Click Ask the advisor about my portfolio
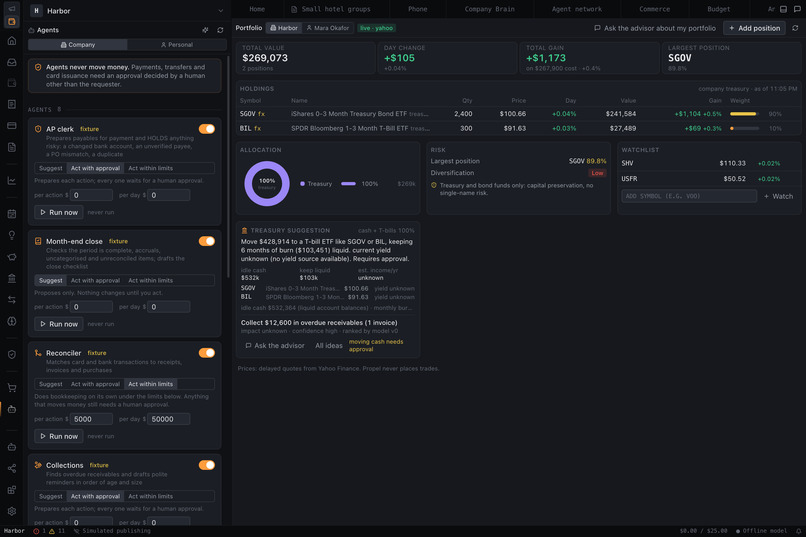The height and width of the screenshot is (537, 806). coord(655,28)
